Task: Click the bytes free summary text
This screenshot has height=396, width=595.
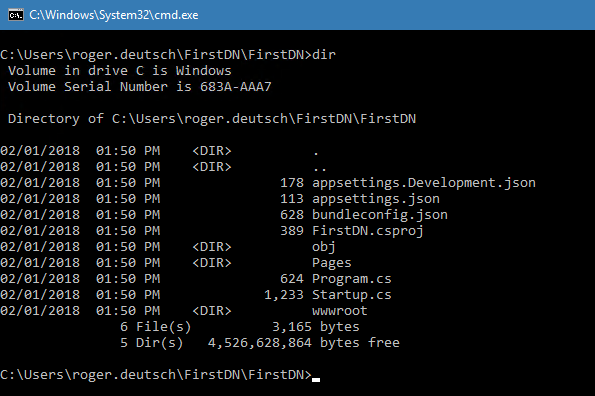Action: [x=360, y=343]
